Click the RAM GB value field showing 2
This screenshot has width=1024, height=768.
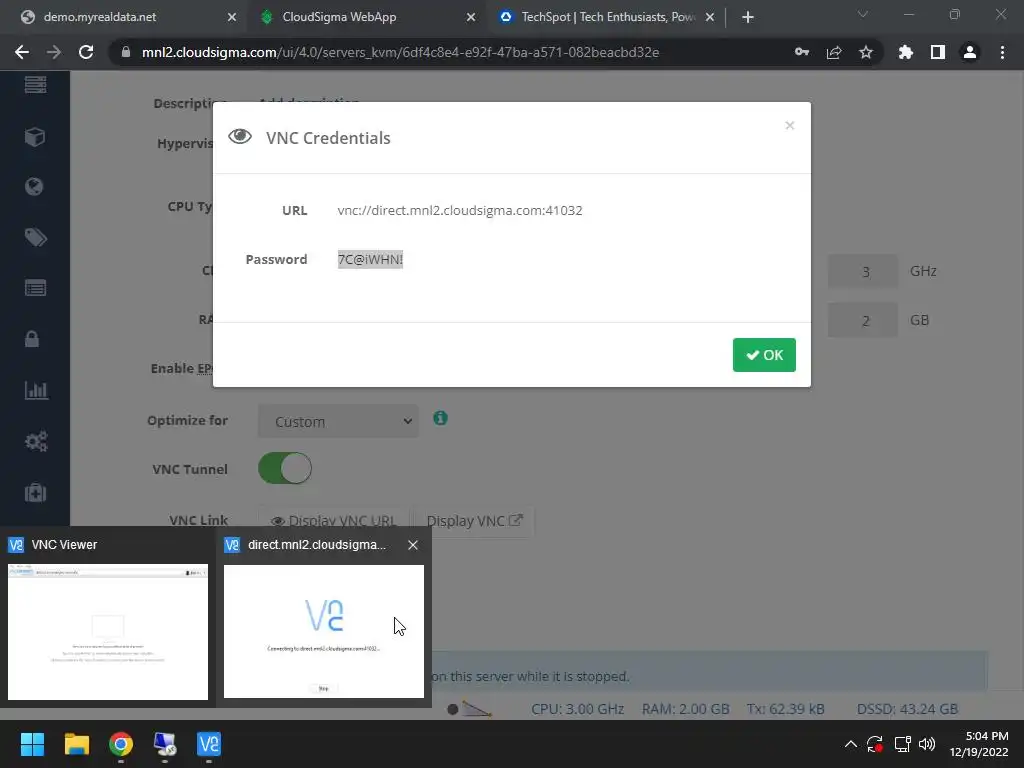click(863, 320)
